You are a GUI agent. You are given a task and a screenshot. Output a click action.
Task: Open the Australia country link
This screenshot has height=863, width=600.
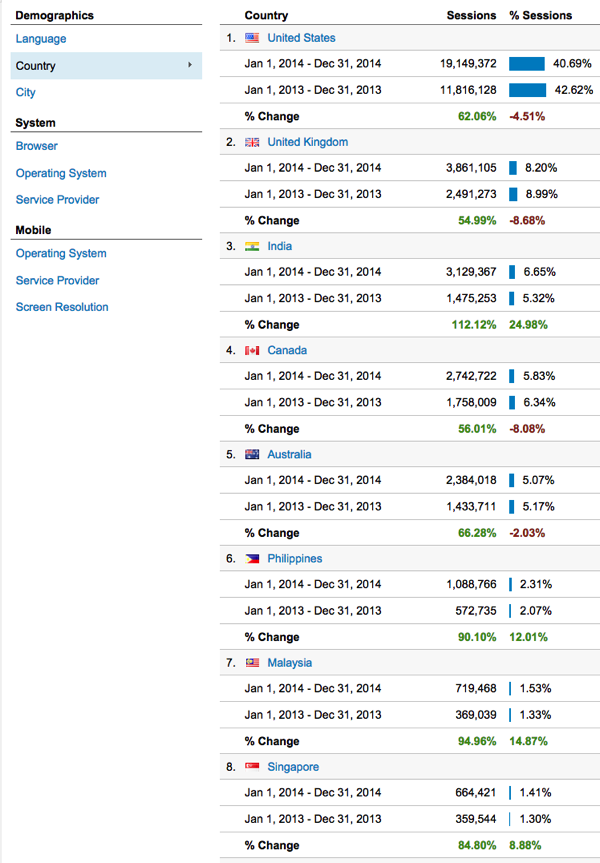(x=289, y=454)
